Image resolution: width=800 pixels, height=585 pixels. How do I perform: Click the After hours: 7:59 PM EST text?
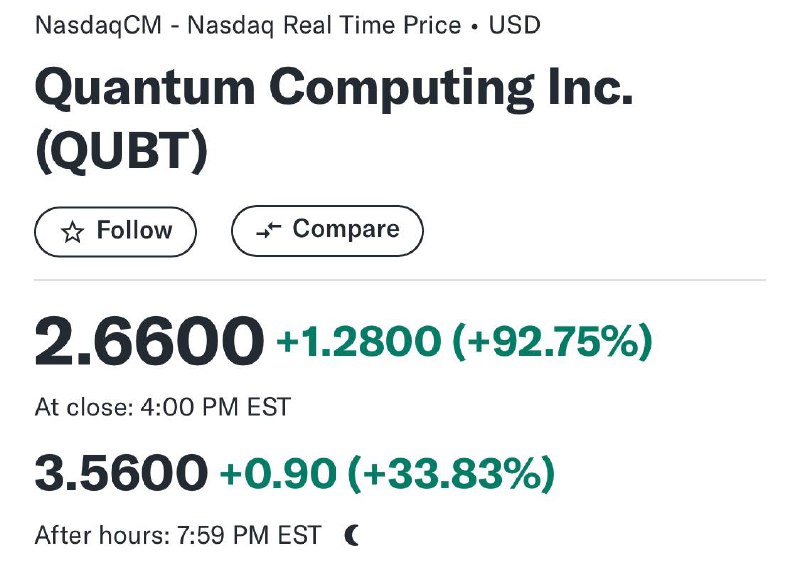pos(178,536)
